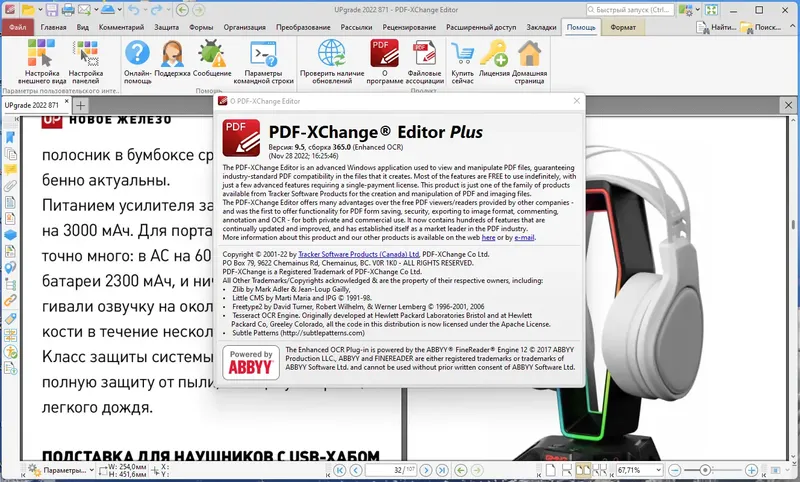Open the Настройка внешнего вида customization tool
This screenshot has width=800, height=482.
pos(42,62)
